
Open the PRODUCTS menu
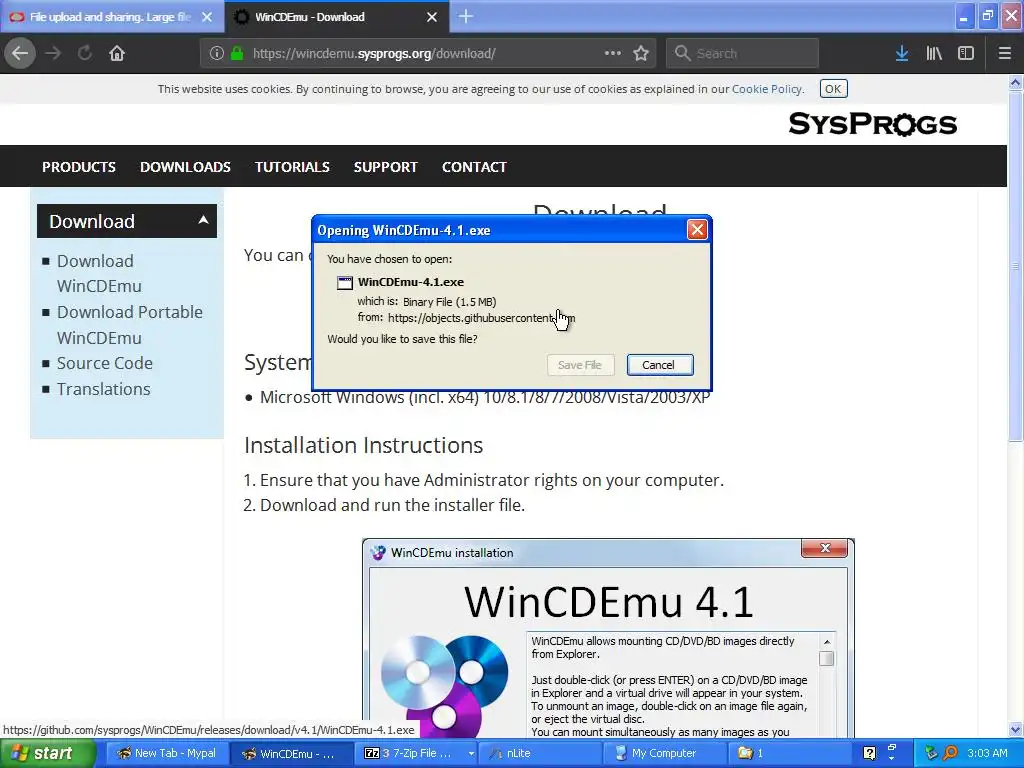coord(79,167)
